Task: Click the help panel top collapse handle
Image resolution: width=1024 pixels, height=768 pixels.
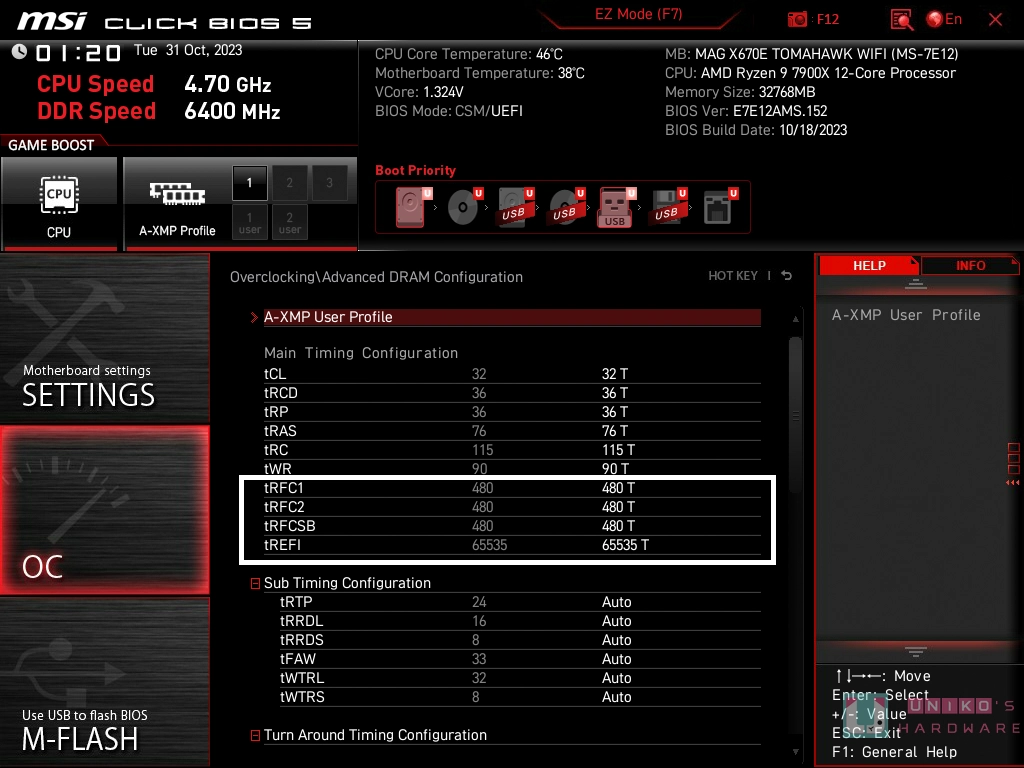Action: click(x=916, y=283)
